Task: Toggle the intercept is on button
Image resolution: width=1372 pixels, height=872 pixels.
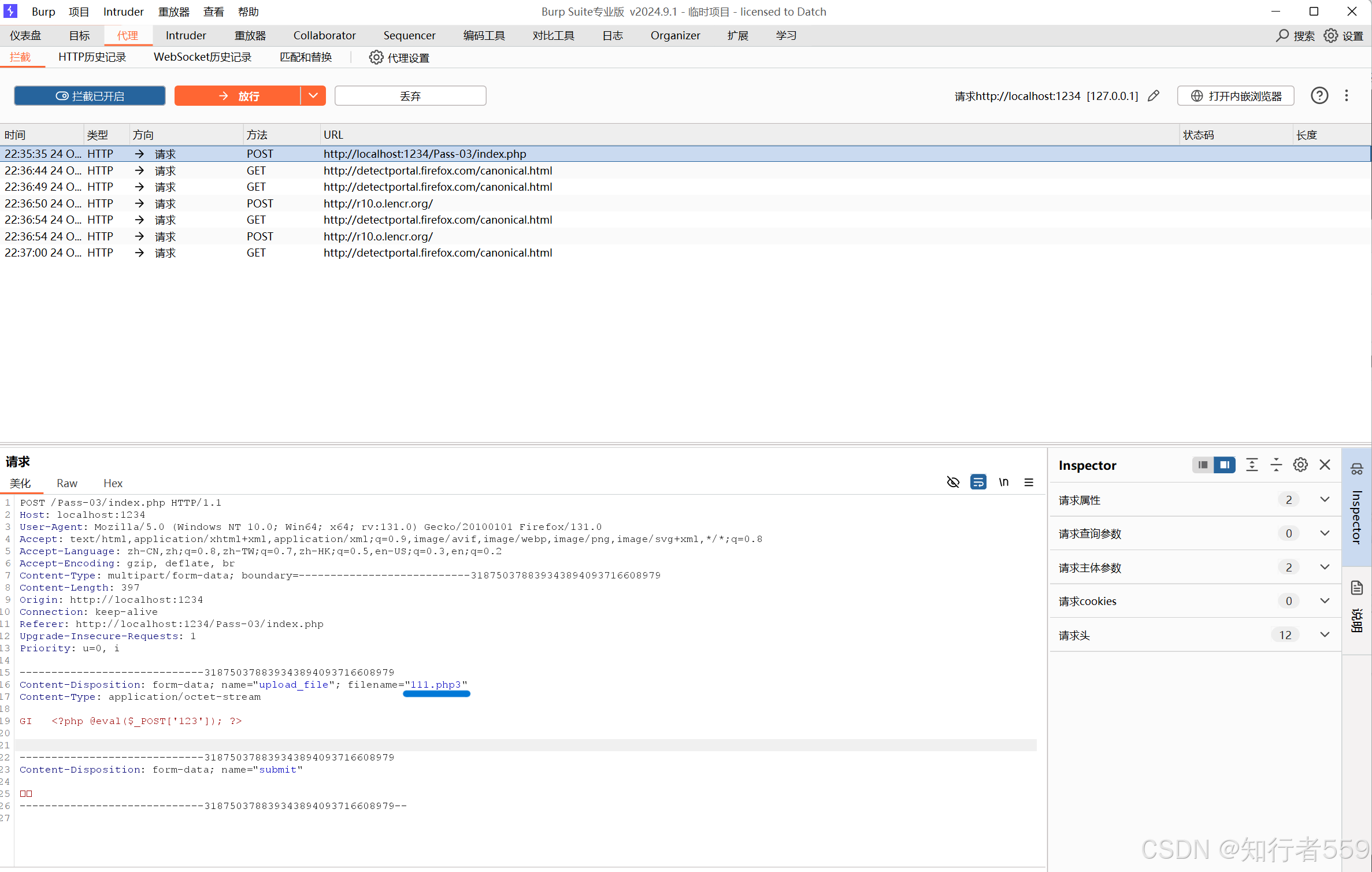Action: click(90, 96)
